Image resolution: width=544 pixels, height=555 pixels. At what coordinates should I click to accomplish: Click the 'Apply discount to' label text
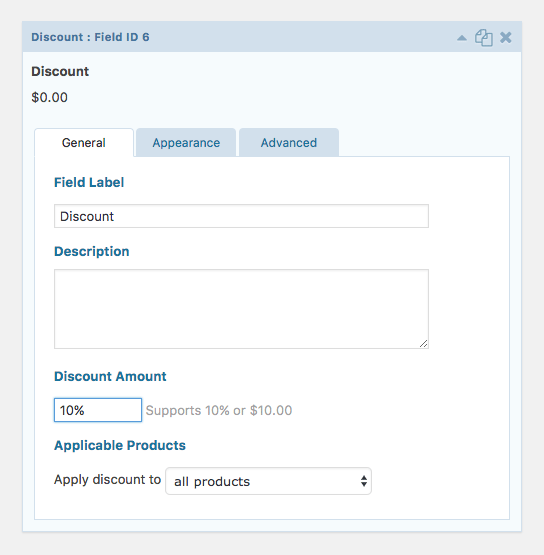pos(107,480)
